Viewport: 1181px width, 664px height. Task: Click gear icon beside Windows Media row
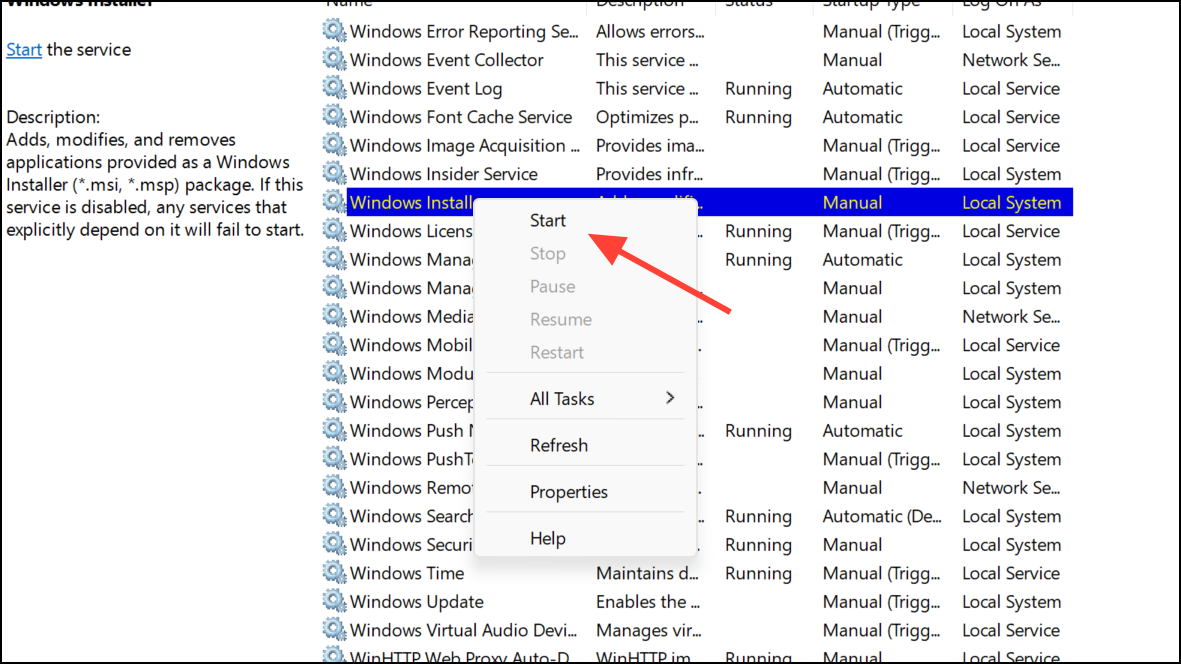coord(334,316)
